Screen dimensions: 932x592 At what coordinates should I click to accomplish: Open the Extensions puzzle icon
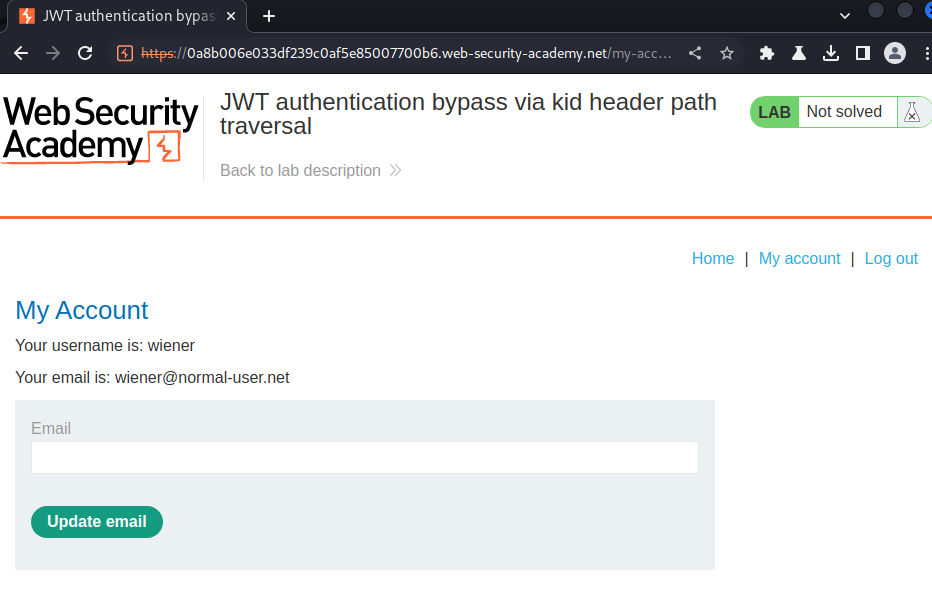point(767,53)
